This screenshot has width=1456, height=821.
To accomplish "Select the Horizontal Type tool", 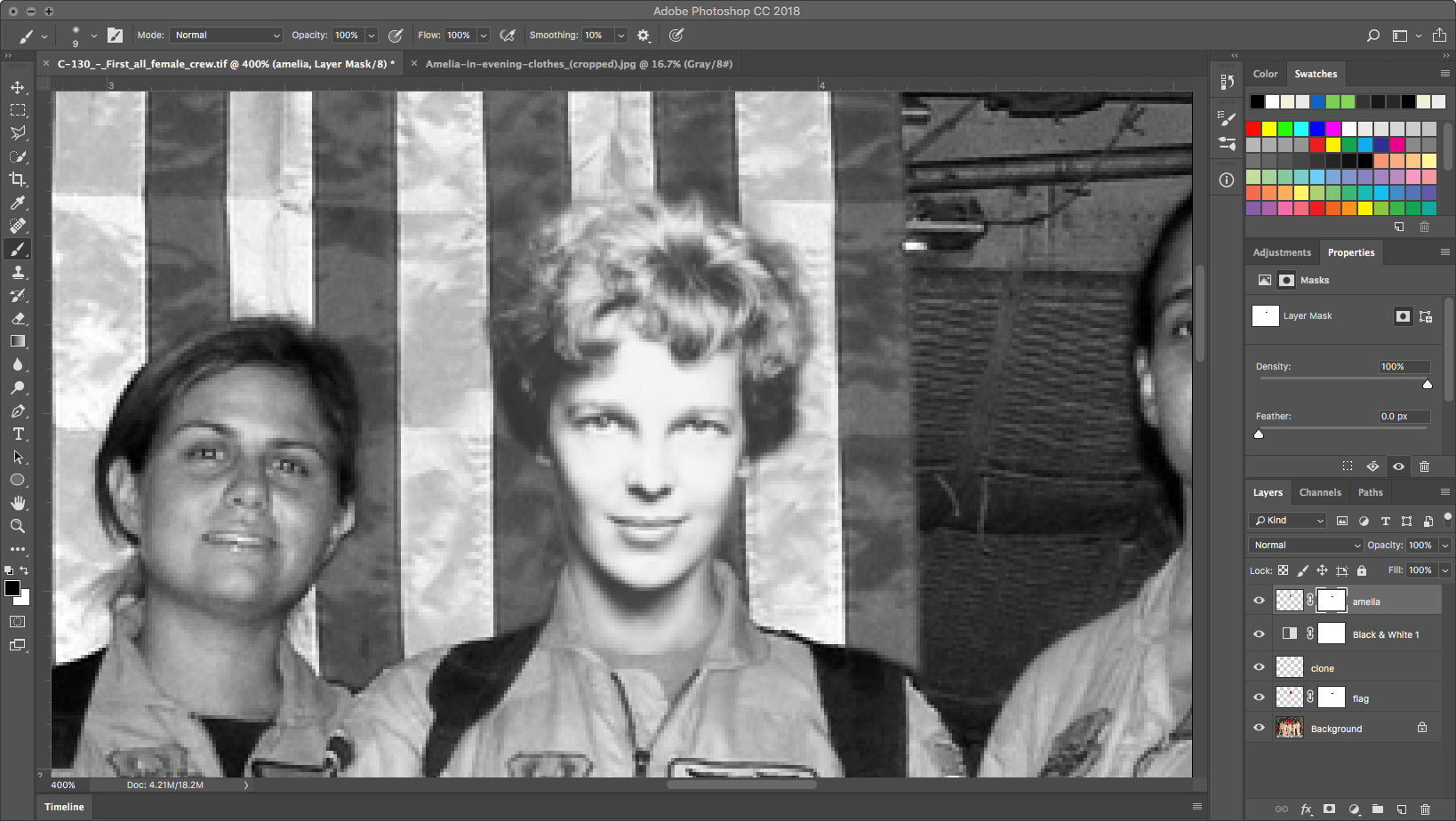I will [x=18, y=434].
